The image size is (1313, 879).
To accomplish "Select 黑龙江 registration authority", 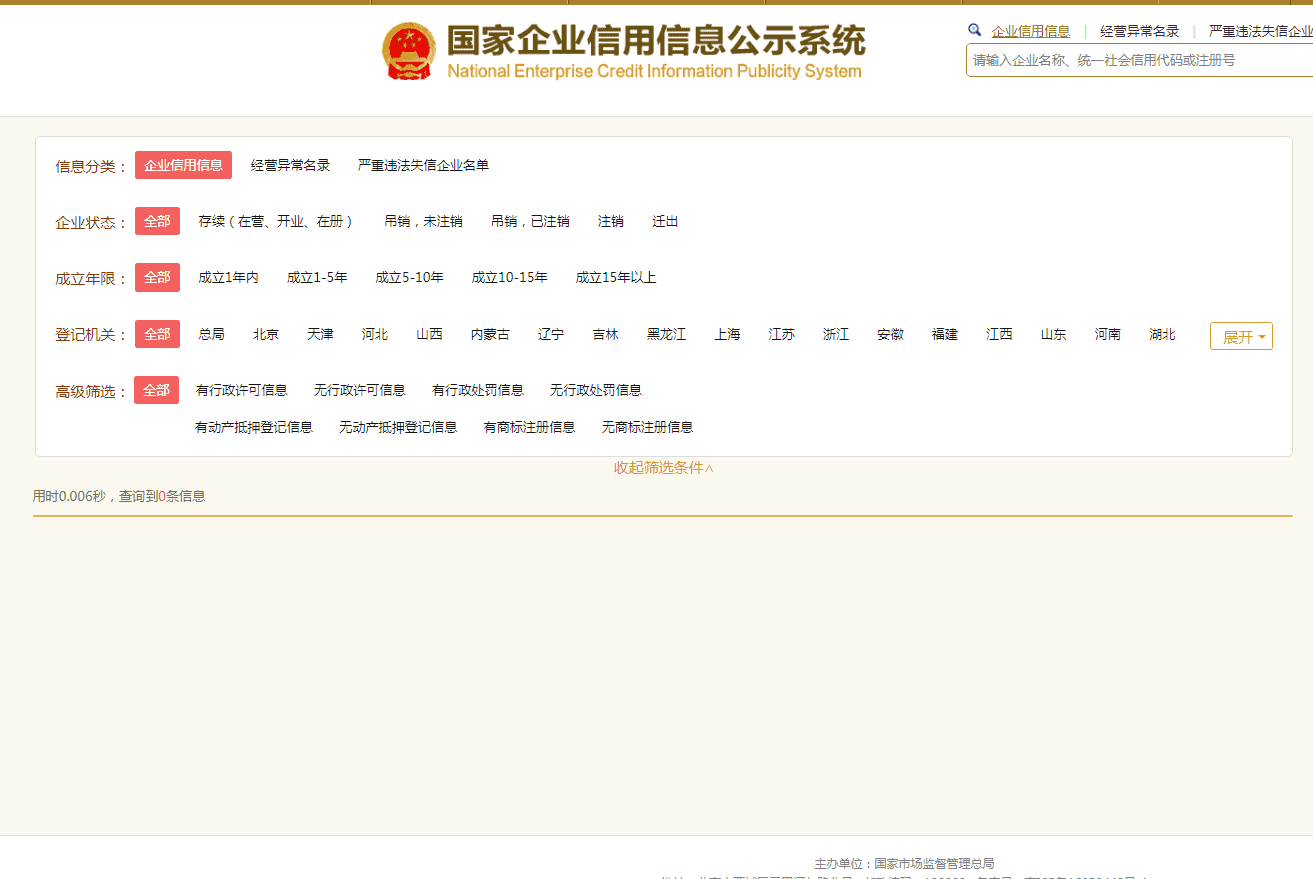I will pos(666,334).
